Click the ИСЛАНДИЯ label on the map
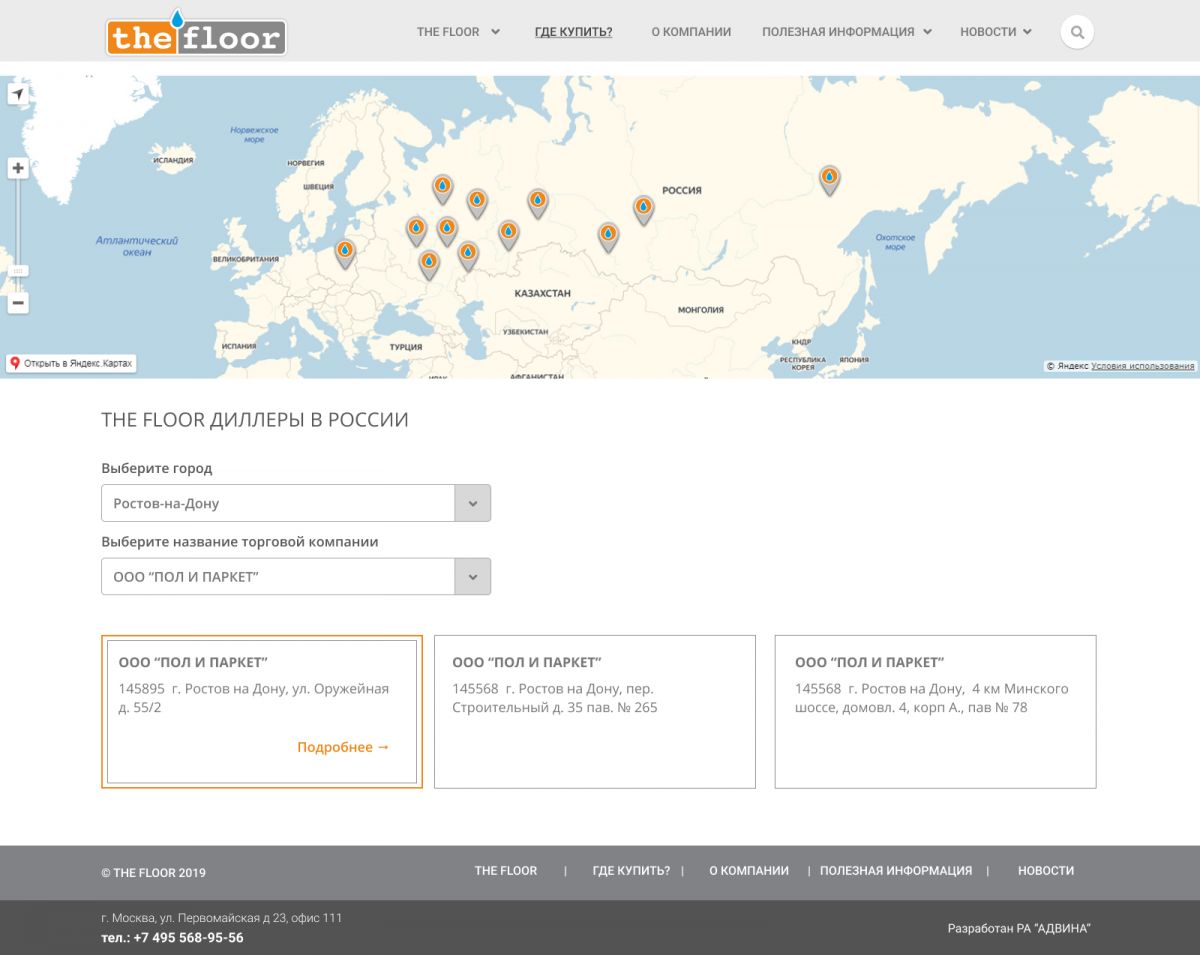The width and height of the screenshot is (1200, 955). 173,160
